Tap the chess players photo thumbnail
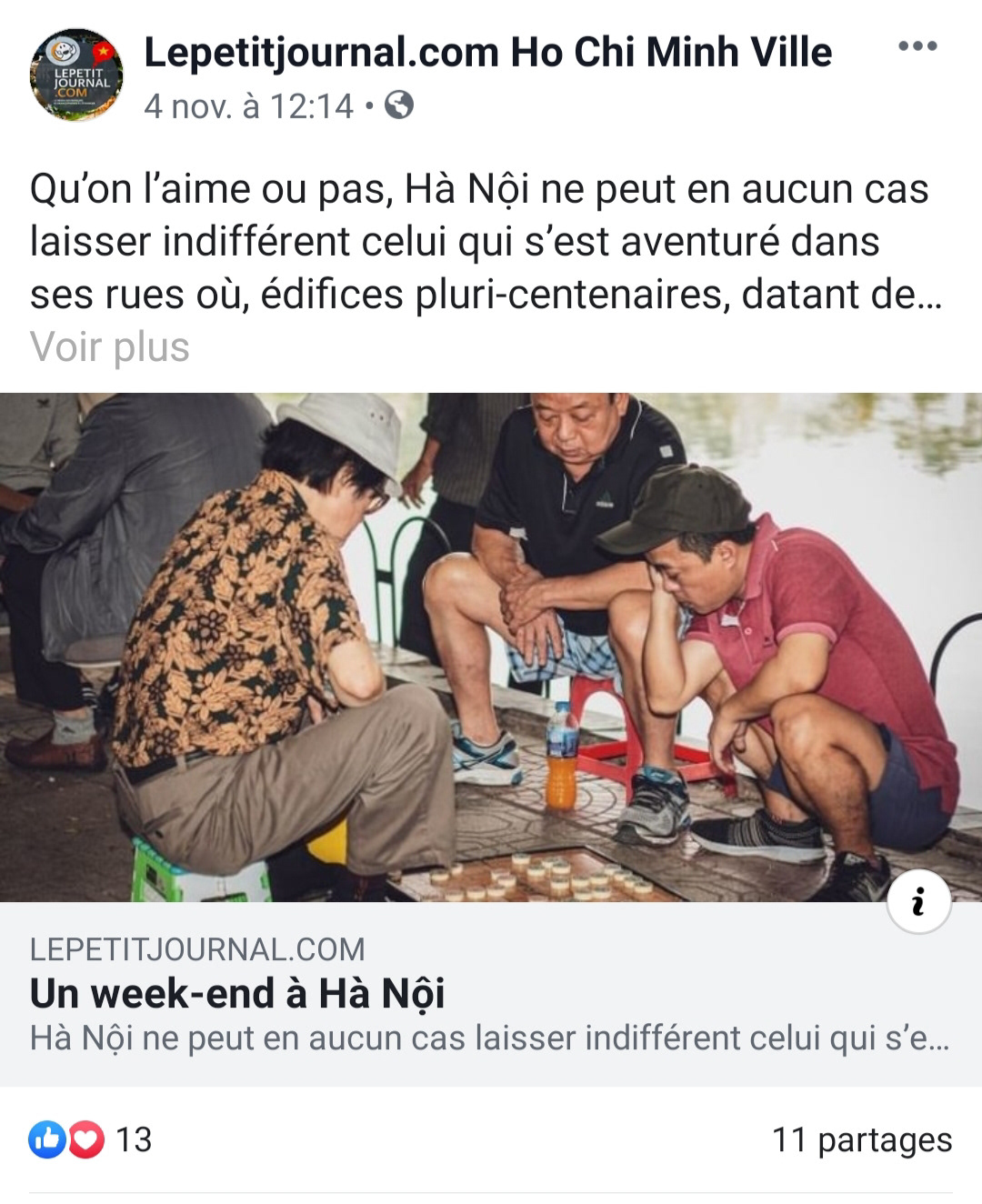The height and width of the screenshot is (1204, 982). pyautogui.click(x=491, y=647)
